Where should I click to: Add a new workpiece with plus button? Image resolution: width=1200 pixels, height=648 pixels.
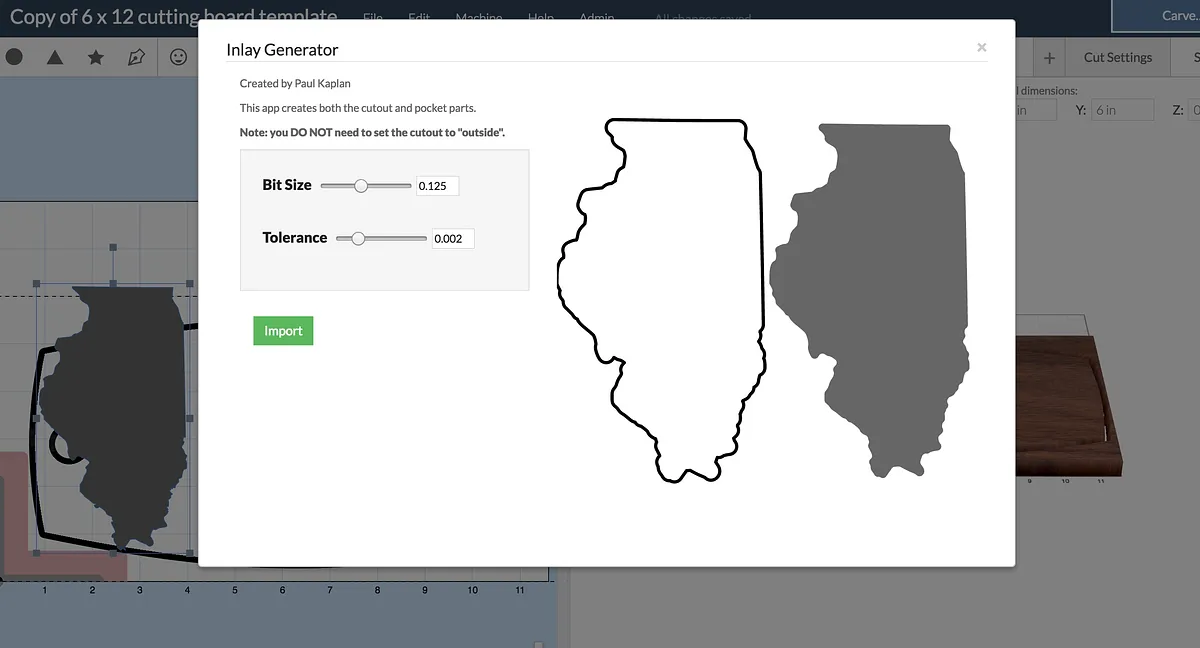pyautogui.click(x=1049, y=58)
